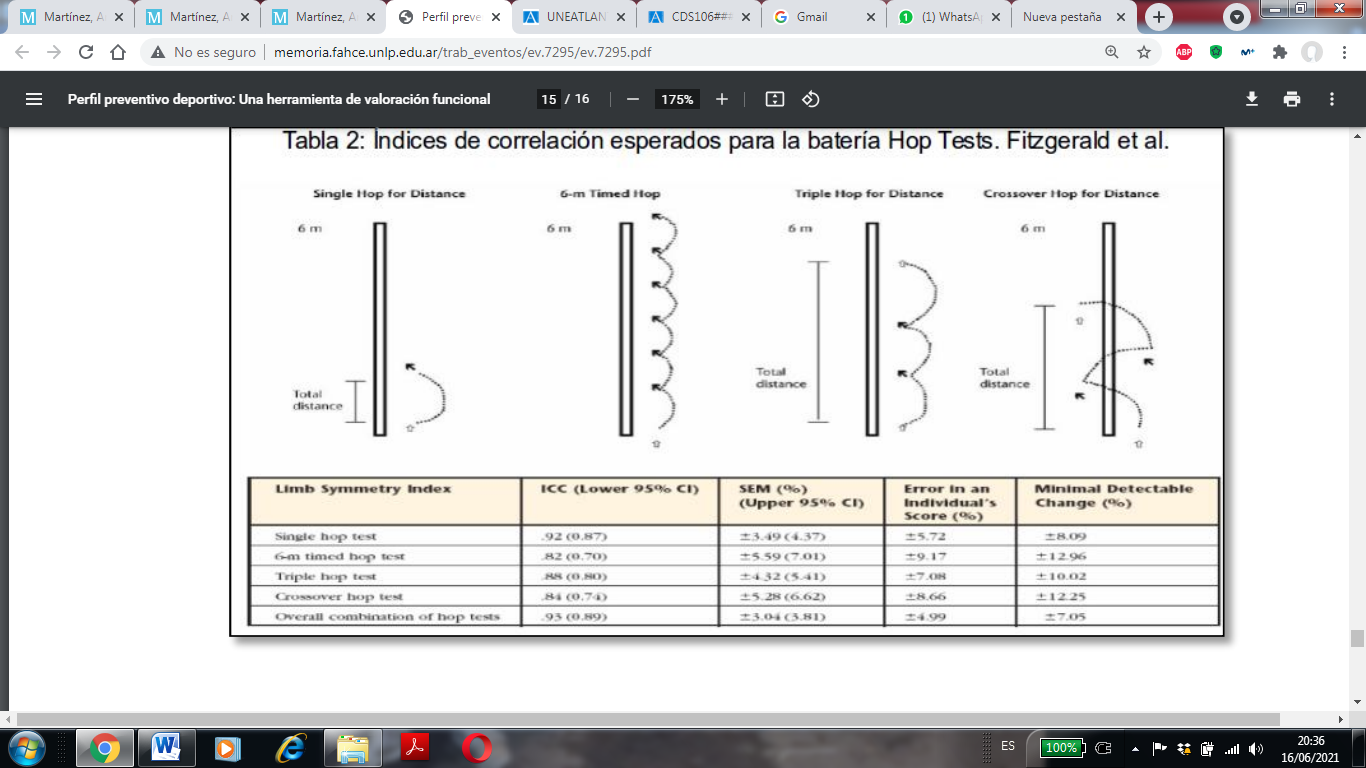Switch to the UNEATLAN tab

coord(574,17)
